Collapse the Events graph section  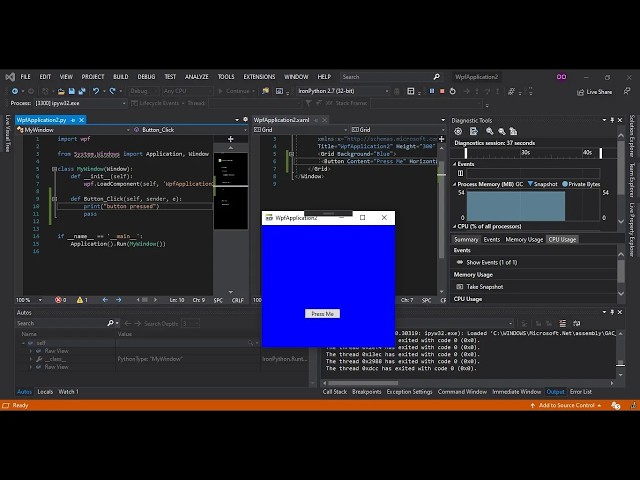tap(454, 164)
